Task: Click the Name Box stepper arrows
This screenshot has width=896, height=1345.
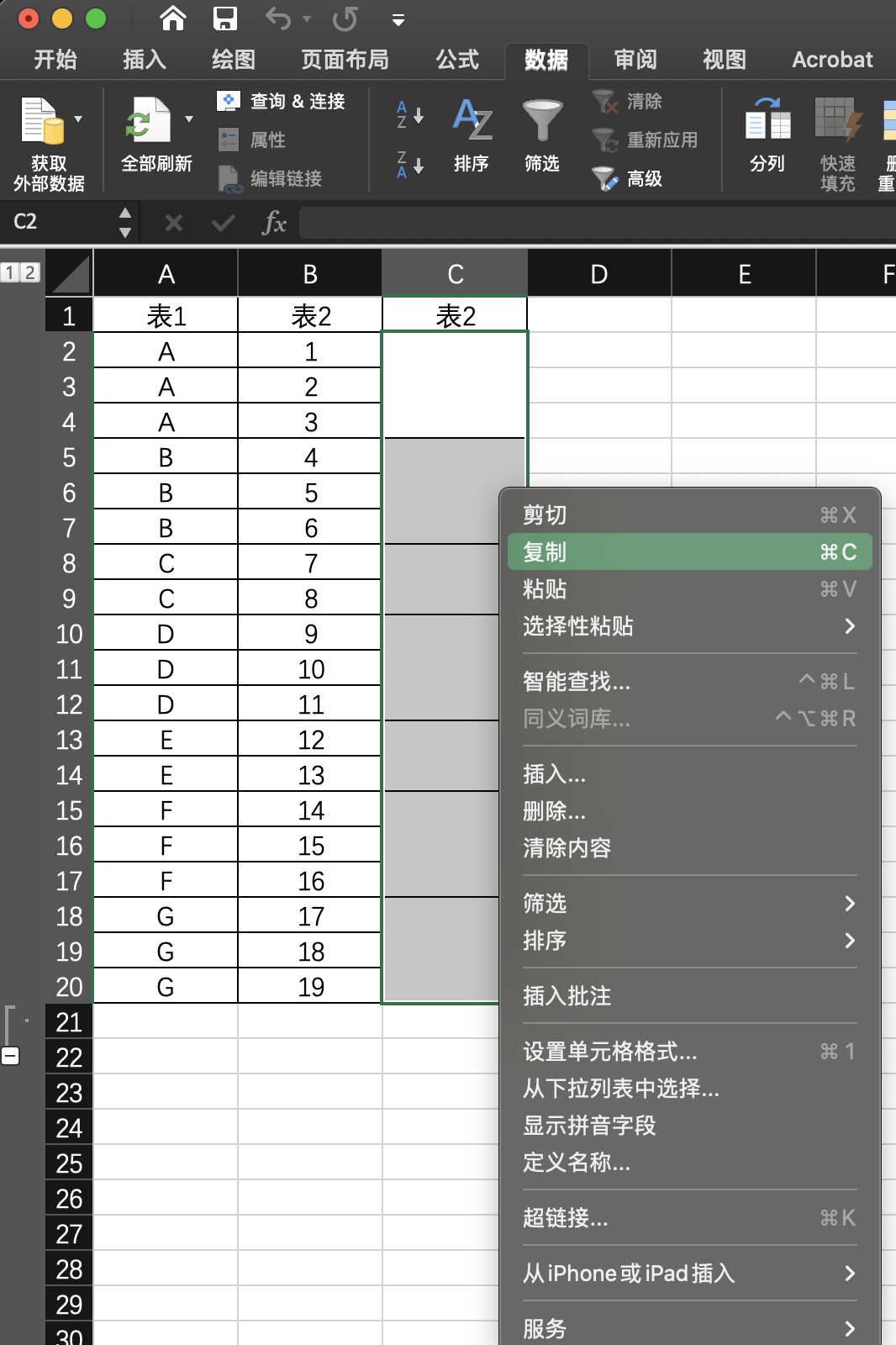Action: [125, 222]
